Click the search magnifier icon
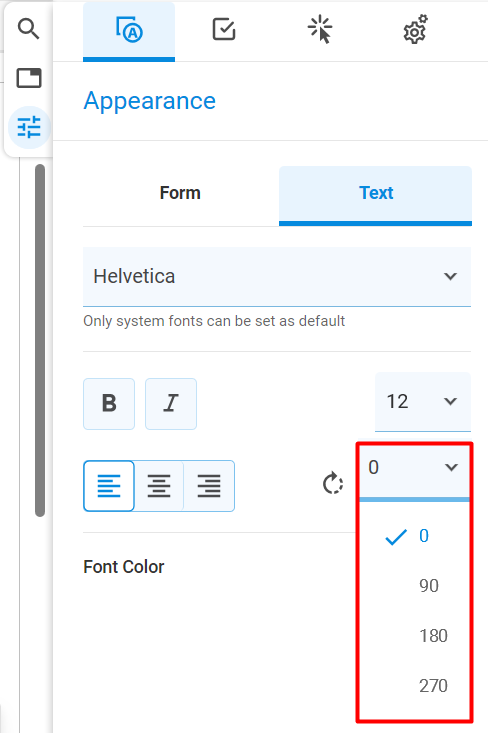Image resolution: width=488 pixels, height=733 pixels. [x=28, y=29]
